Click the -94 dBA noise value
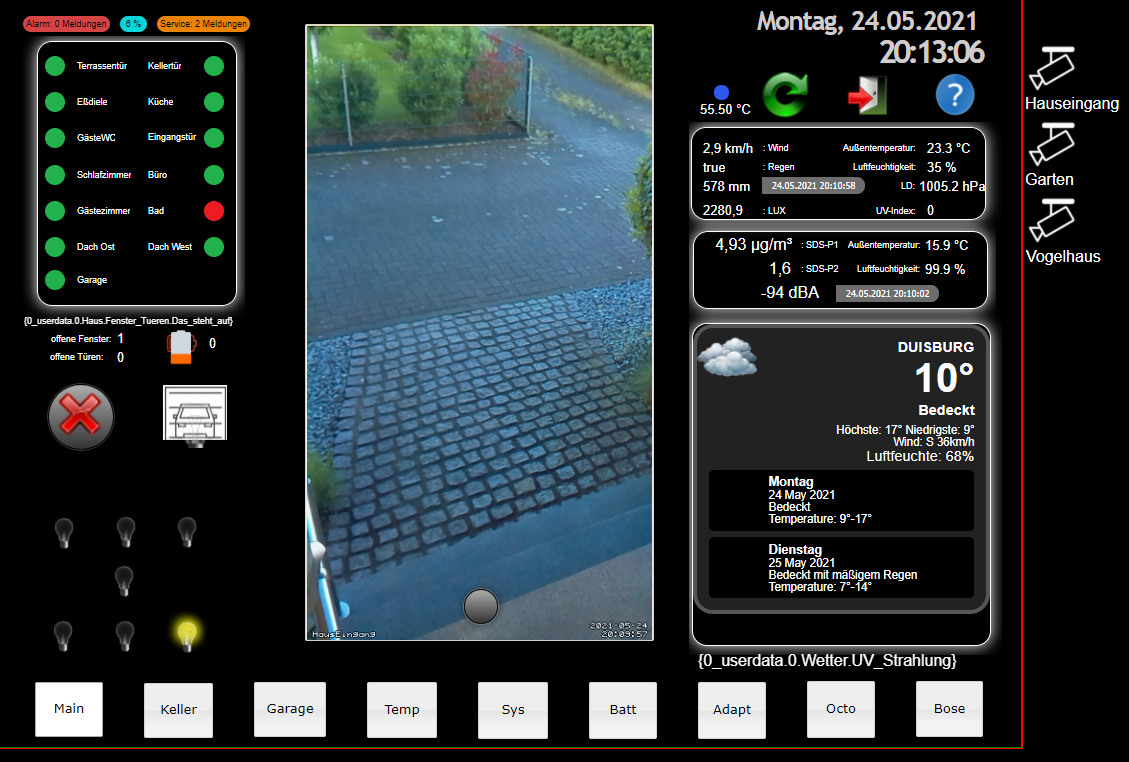This screenshot has width=1129, height=762. pyautogui.click(x=790, y=292)
